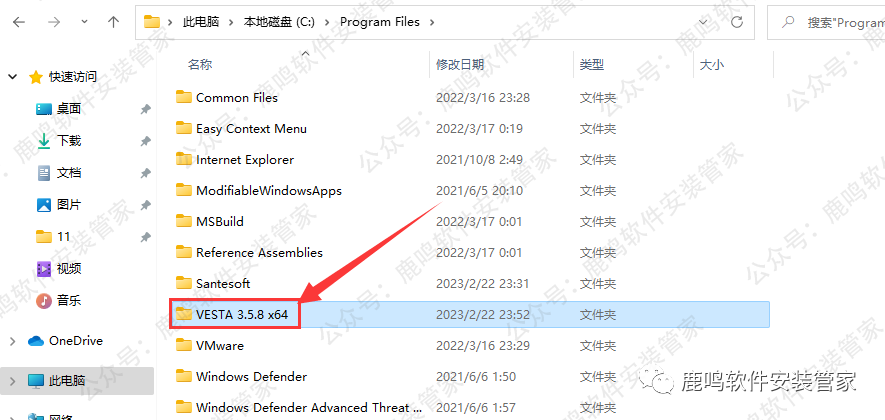Go back with the left arrow button

19,22
